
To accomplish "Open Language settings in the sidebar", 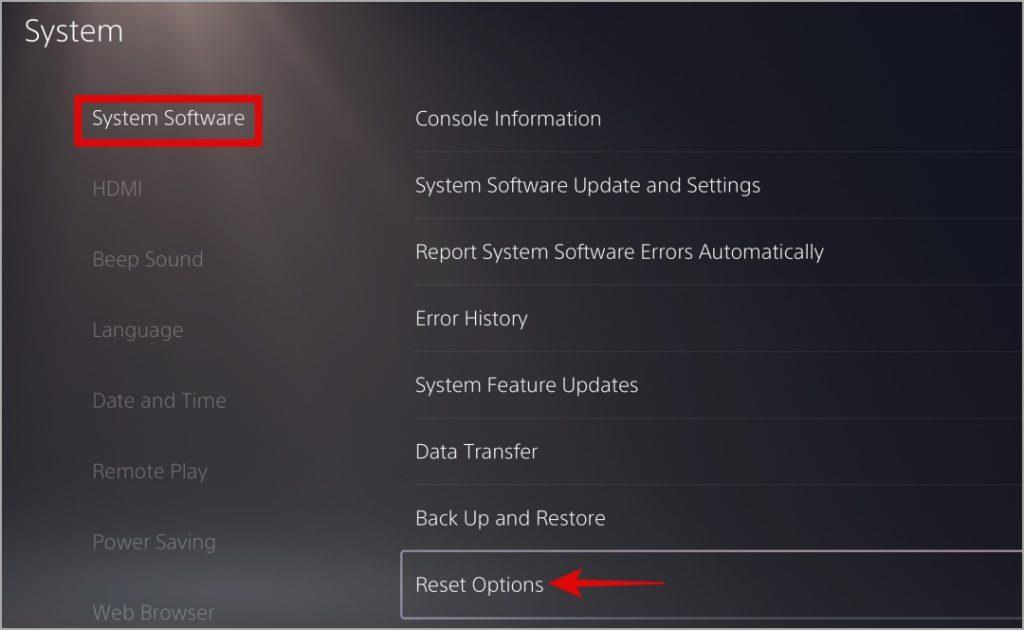I will point(137,330).
